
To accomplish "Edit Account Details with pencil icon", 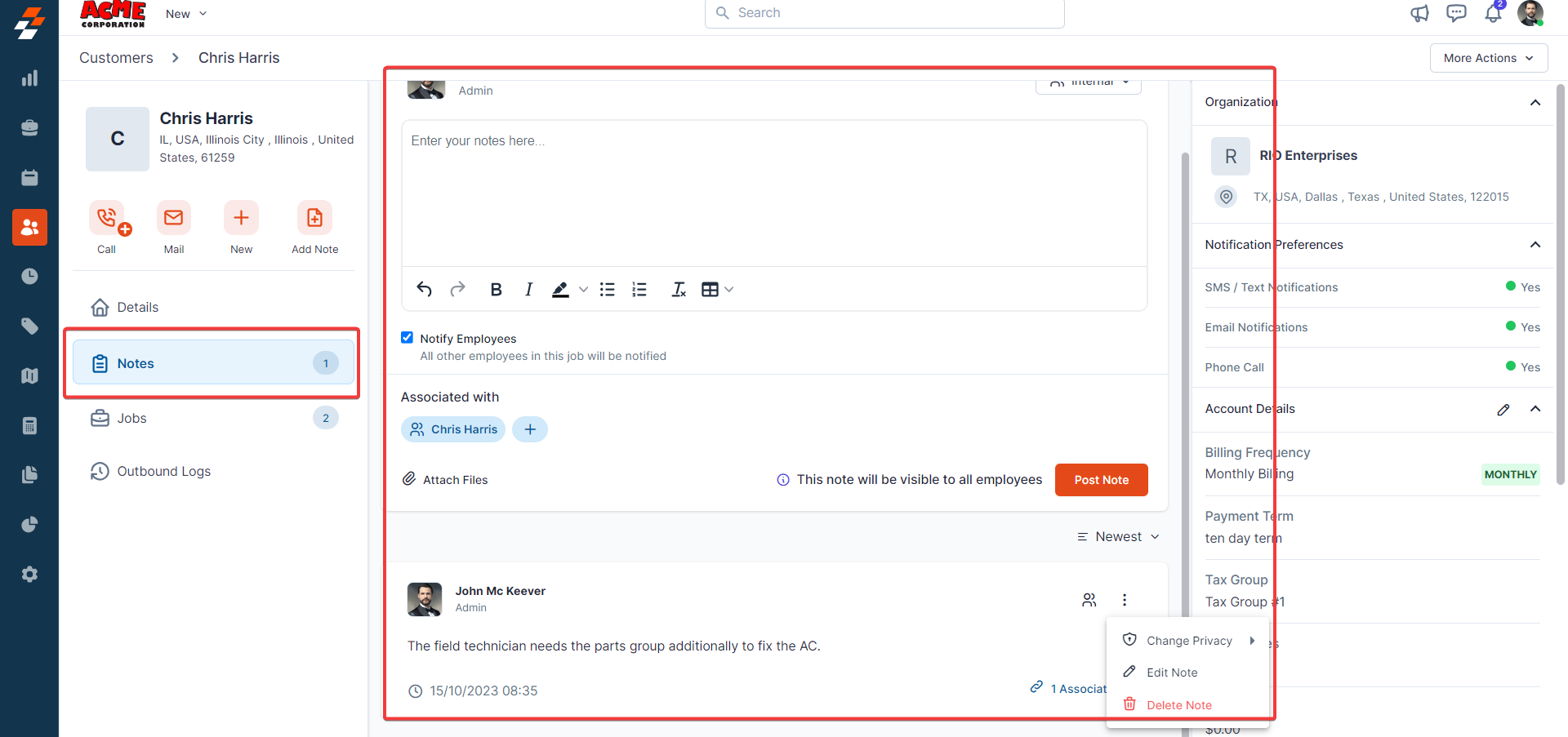I will click(1503, 410).
